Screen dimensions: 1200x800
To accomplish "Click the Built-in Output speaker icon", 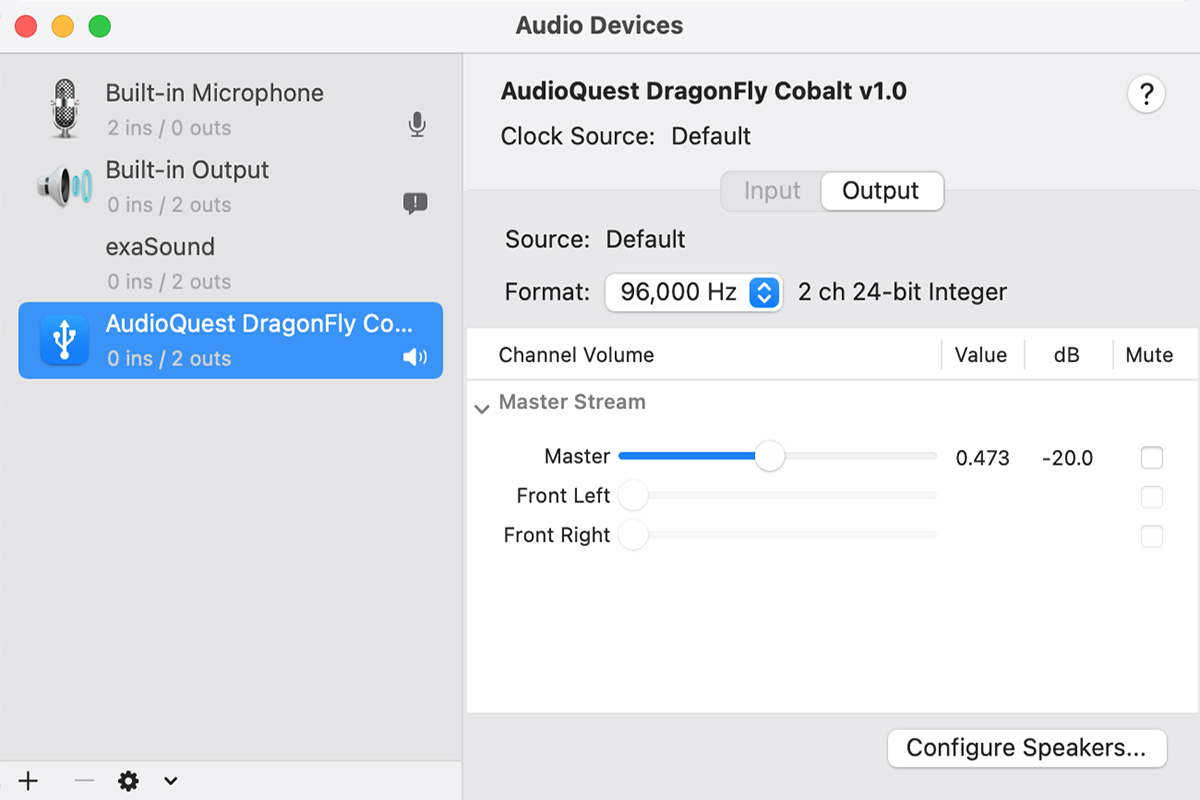I will click(65, 186).
